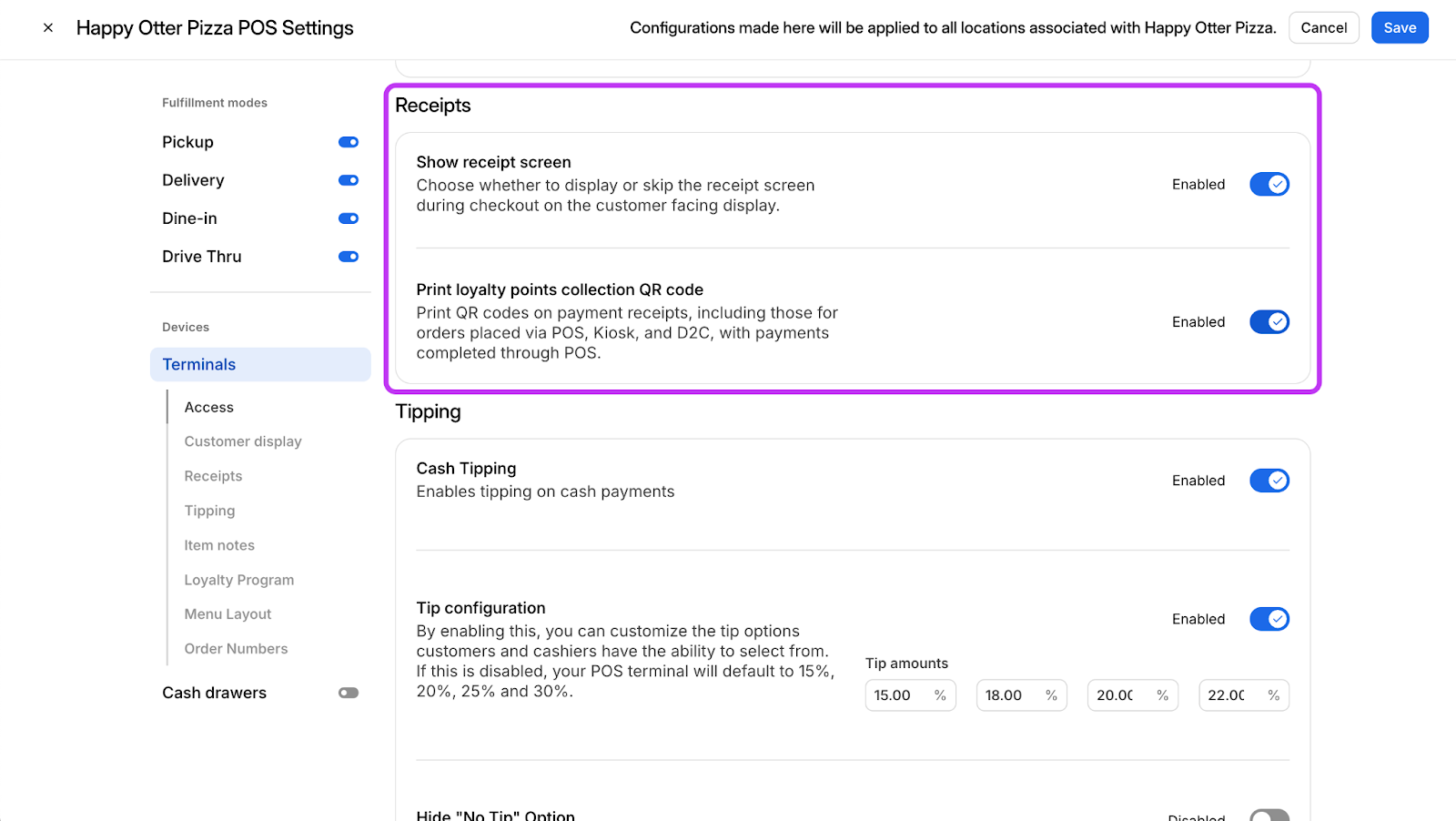The width and height of the screenshot is (1456, 821).
Task: Open the Access sub-section
Action: click(209, 407)
